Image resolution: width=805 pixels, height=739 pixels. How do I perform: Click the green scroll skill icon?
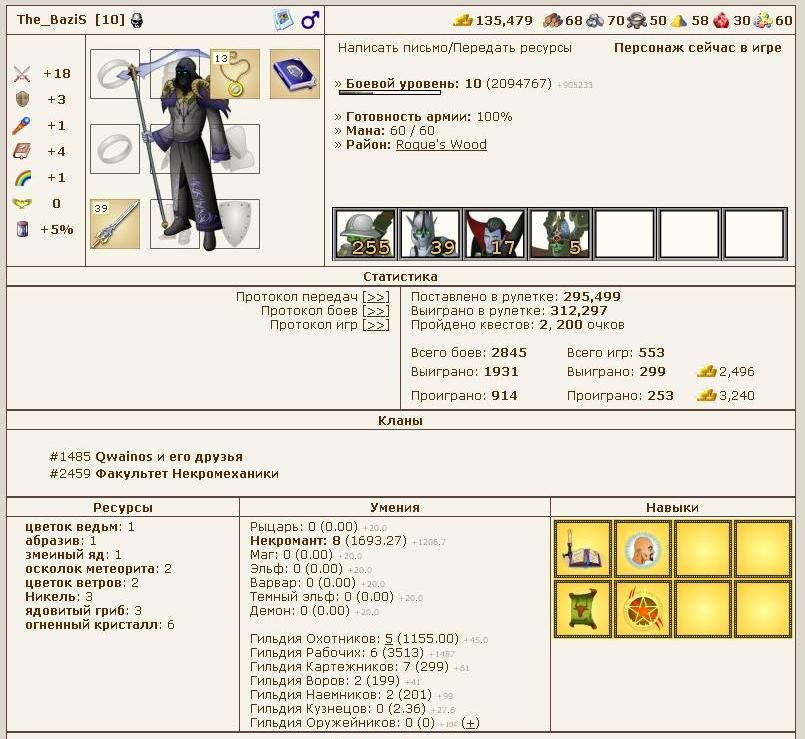583,609
